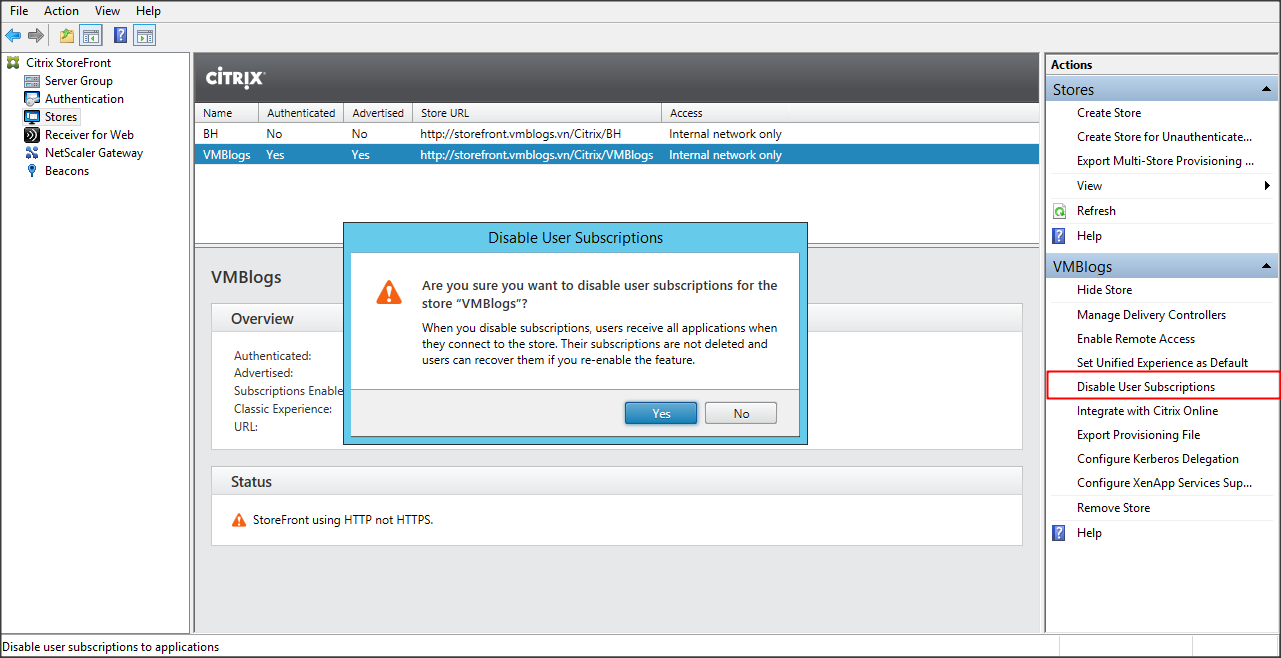Click the Back arrow in the toolbar
Viewport: 1281px width, 658px height.
click(x=13, y=36)
